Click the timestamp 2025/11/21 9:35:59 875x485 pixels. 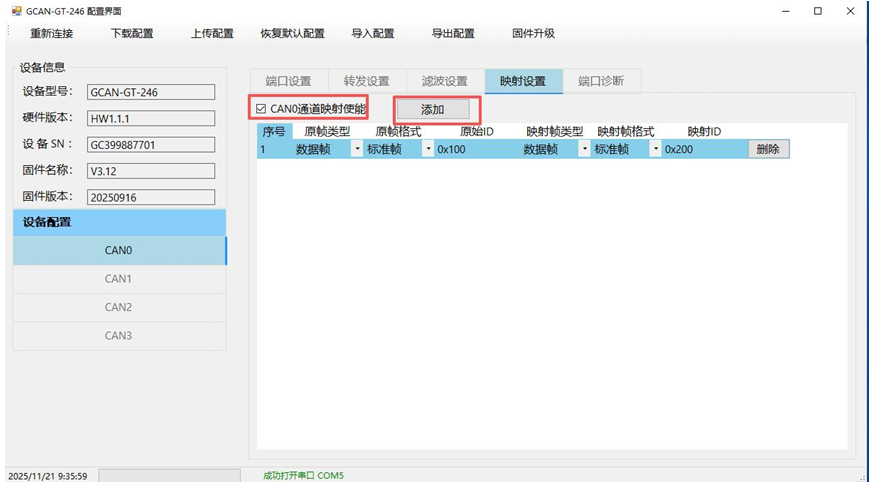47,476
